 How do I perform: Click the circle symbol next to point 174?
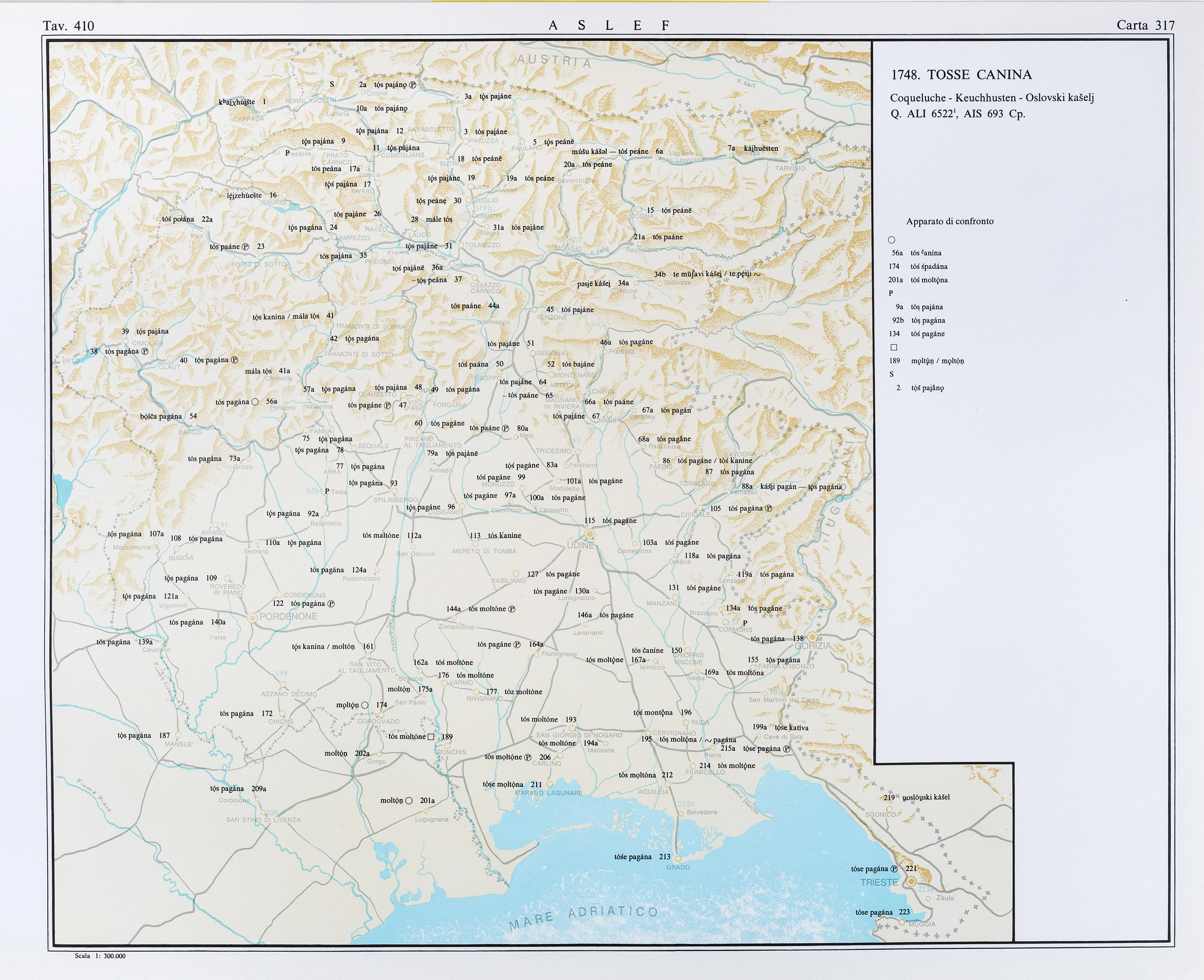pos(365,705)
